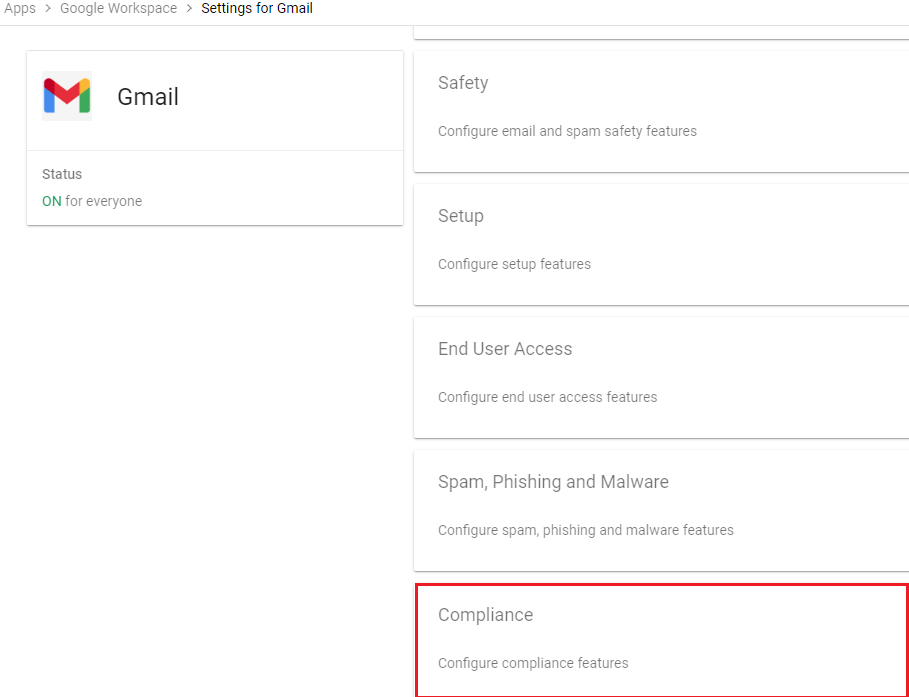Click the partially visible card above Safety
The image size is (909, 697).
tap(661, 32)
